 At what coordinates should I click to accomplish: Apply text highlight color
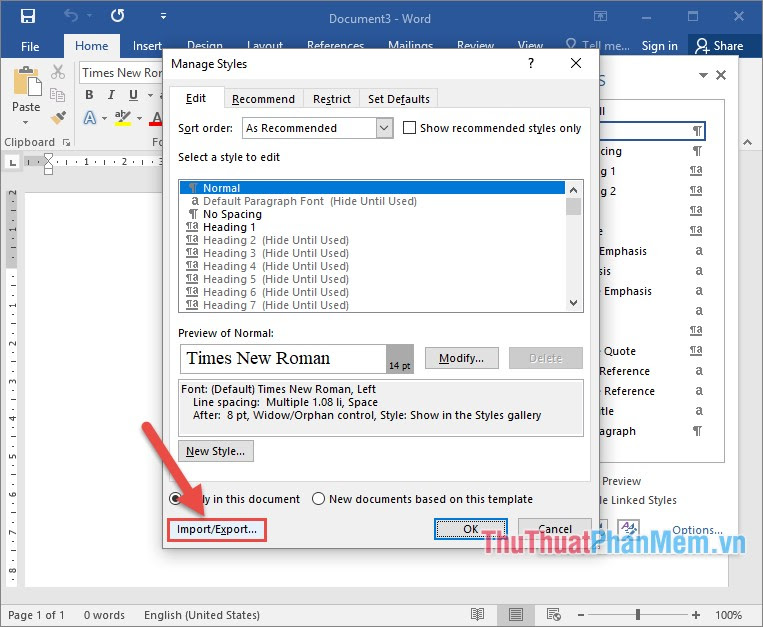(x=123, y=117)
